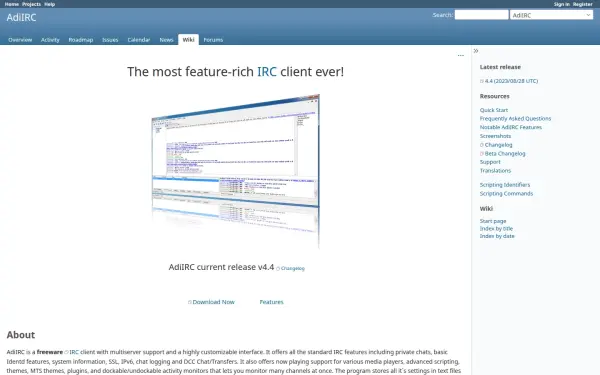The height and width of the screenshot is (375, 600).
Task: Collapse the sidebar with the double-chevron icon
Action: (476, 51)
